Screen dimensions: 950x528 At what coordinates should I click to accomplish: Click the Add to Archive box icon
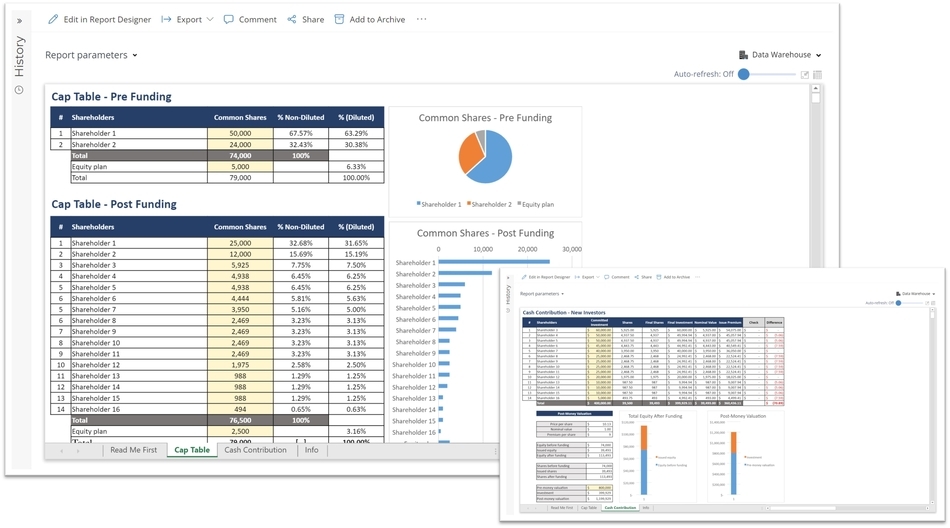point(339,19)
